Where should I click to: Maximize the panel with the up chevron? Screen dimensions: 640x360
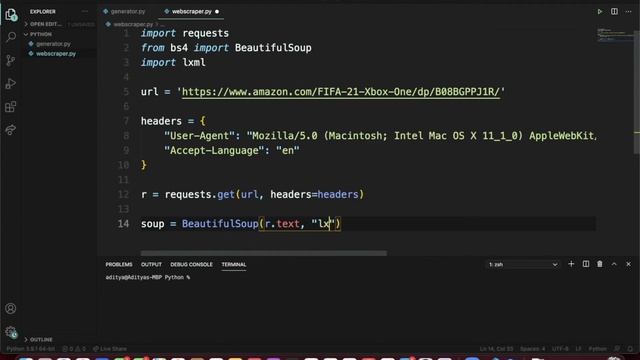(x=614, y=264)
